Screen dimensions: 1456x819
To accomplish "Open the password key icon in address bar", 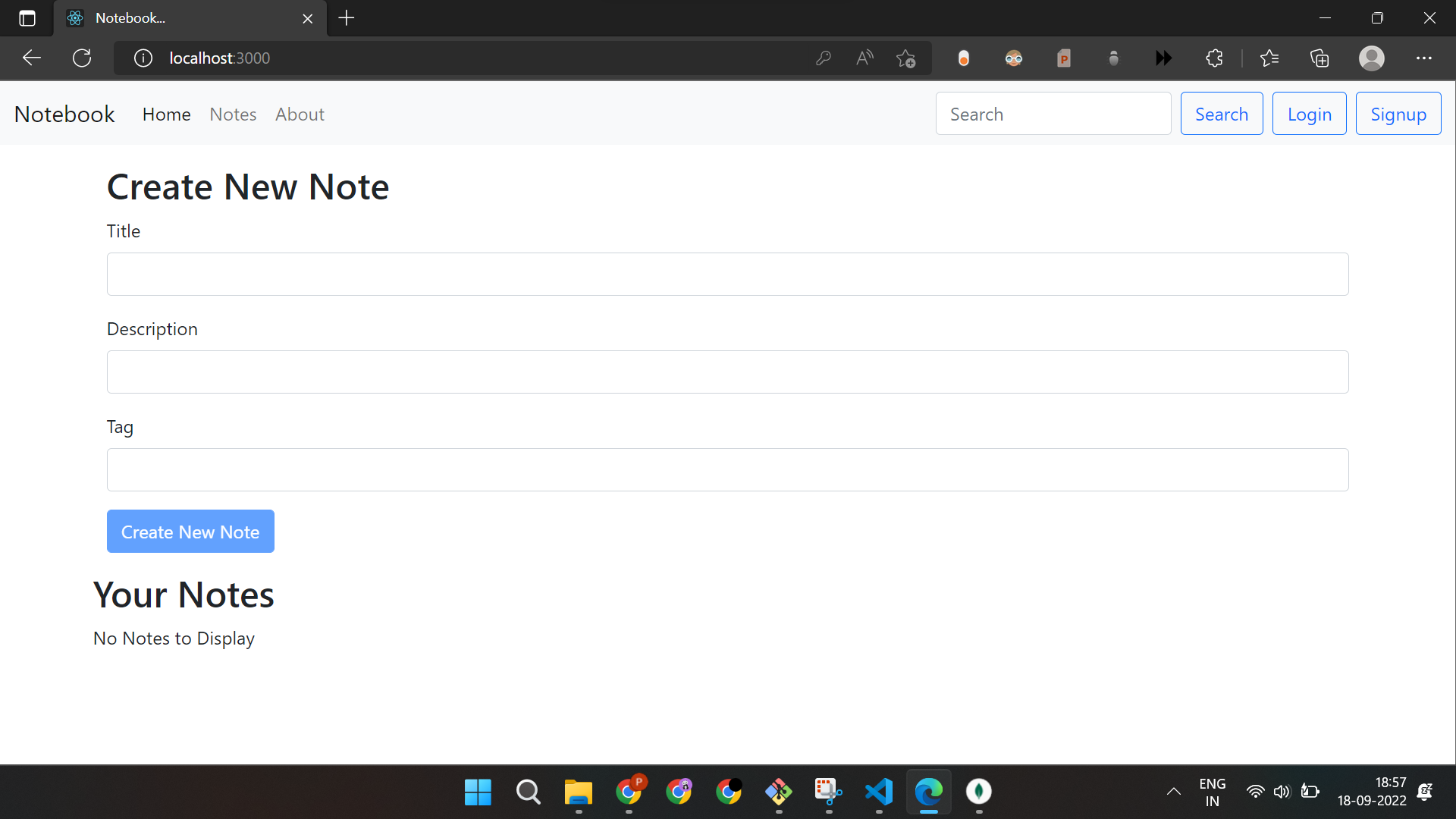I will pos(824,58).
